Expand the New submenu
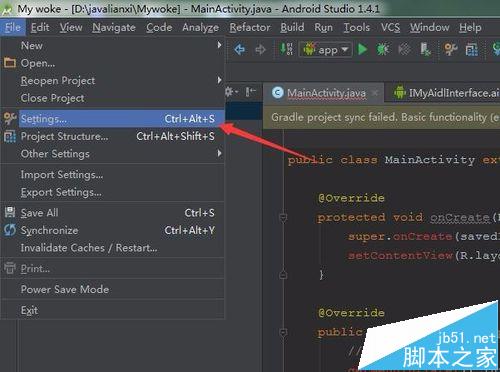The image size is (500, 372). (112, 45)
